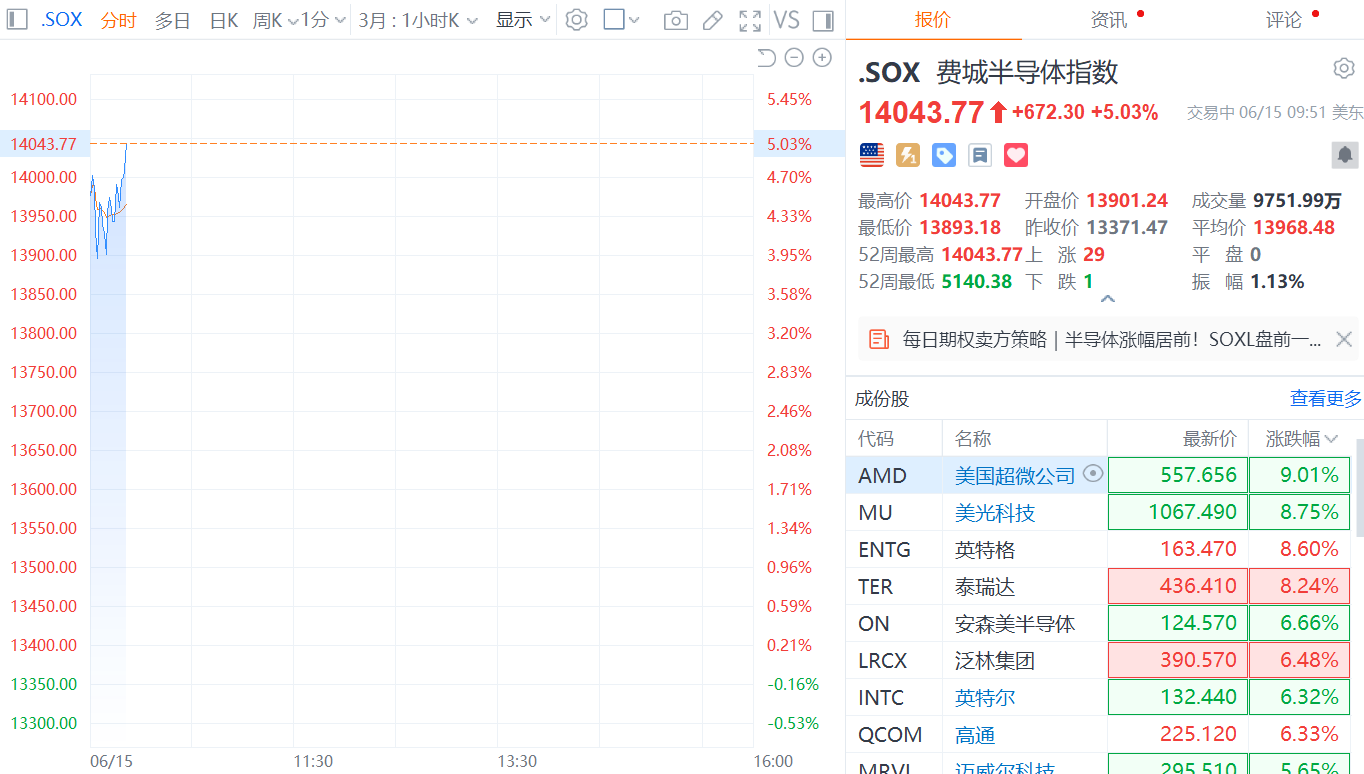Image resolution: width=1364 pixels, height=774 pixels.
Task: Click the 振幅 1.13% value
Action: (x=1278, y=281)
